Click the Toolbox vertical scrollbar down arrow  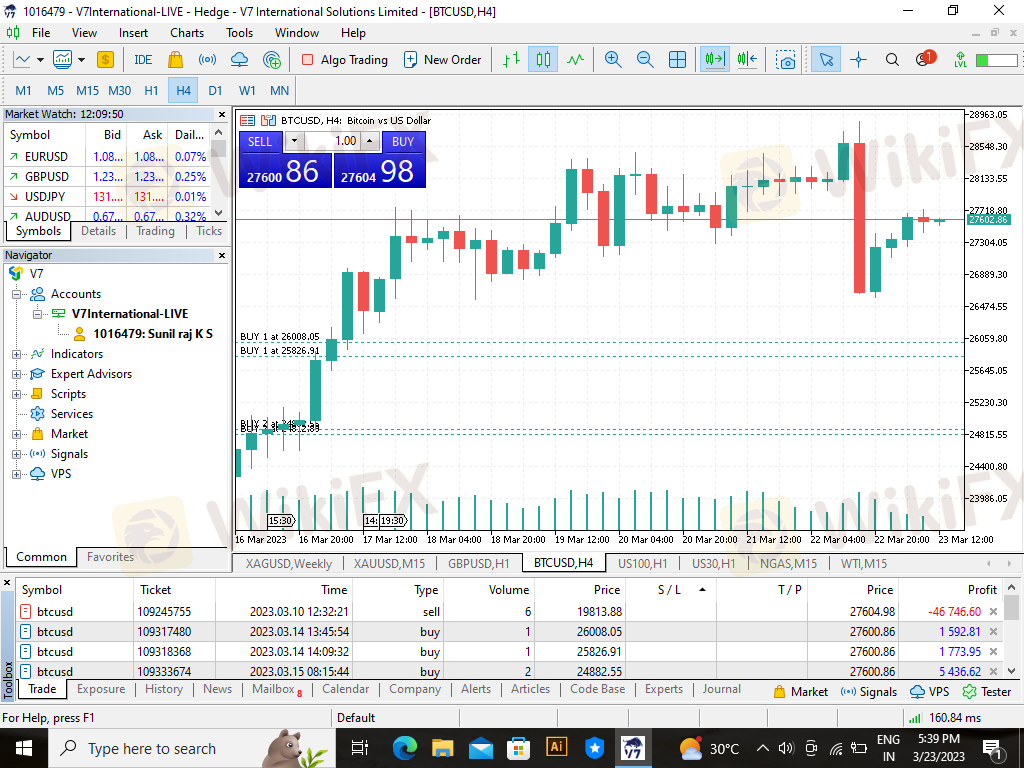coord(1011,671)
